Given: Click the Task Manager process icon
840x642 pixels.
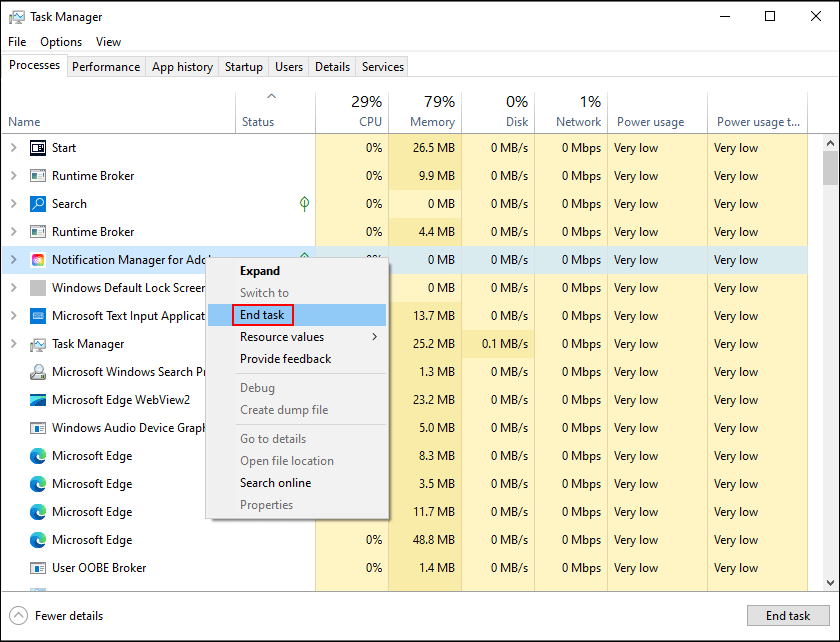Looking at the screenshot, I should (38, 344).
